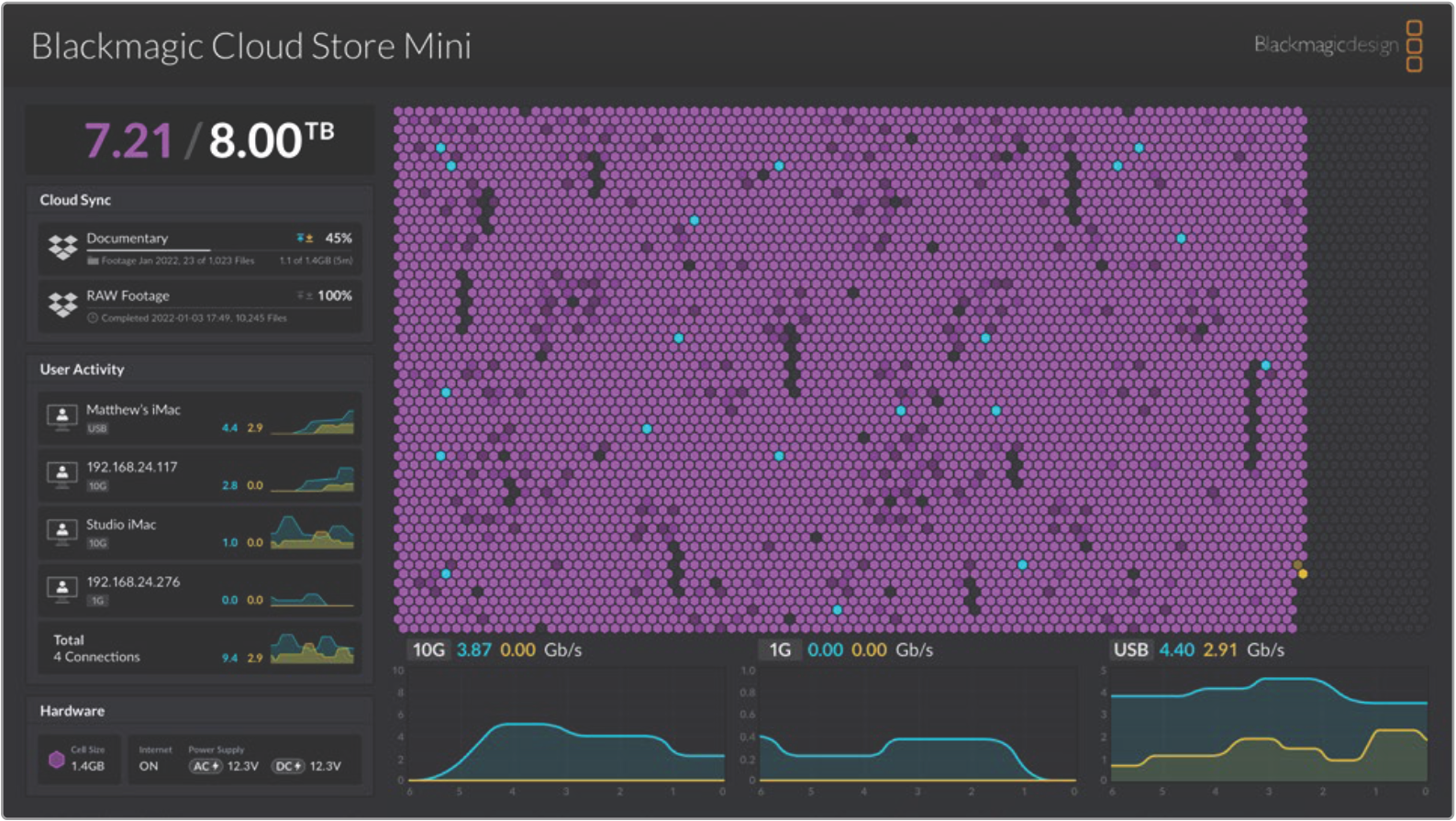This screenshot has width=1456, height=821.
Task: Click the RAW Footage sync name
Action: 128,296
